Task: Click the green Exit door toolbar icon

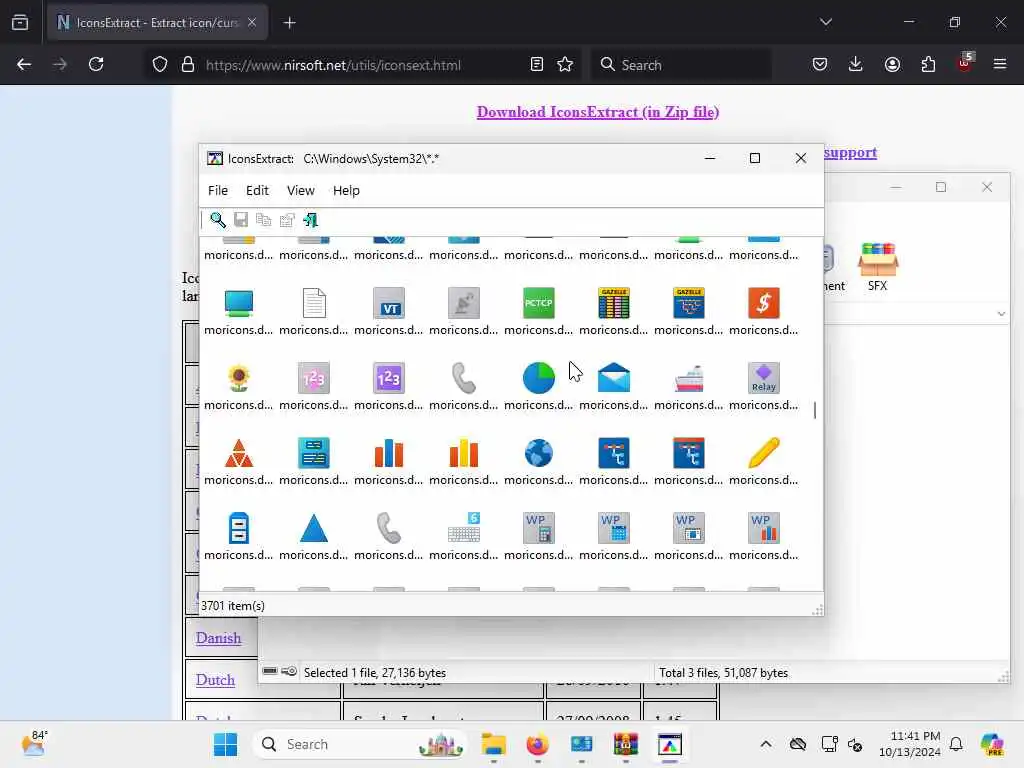Action: coord(310,220)
